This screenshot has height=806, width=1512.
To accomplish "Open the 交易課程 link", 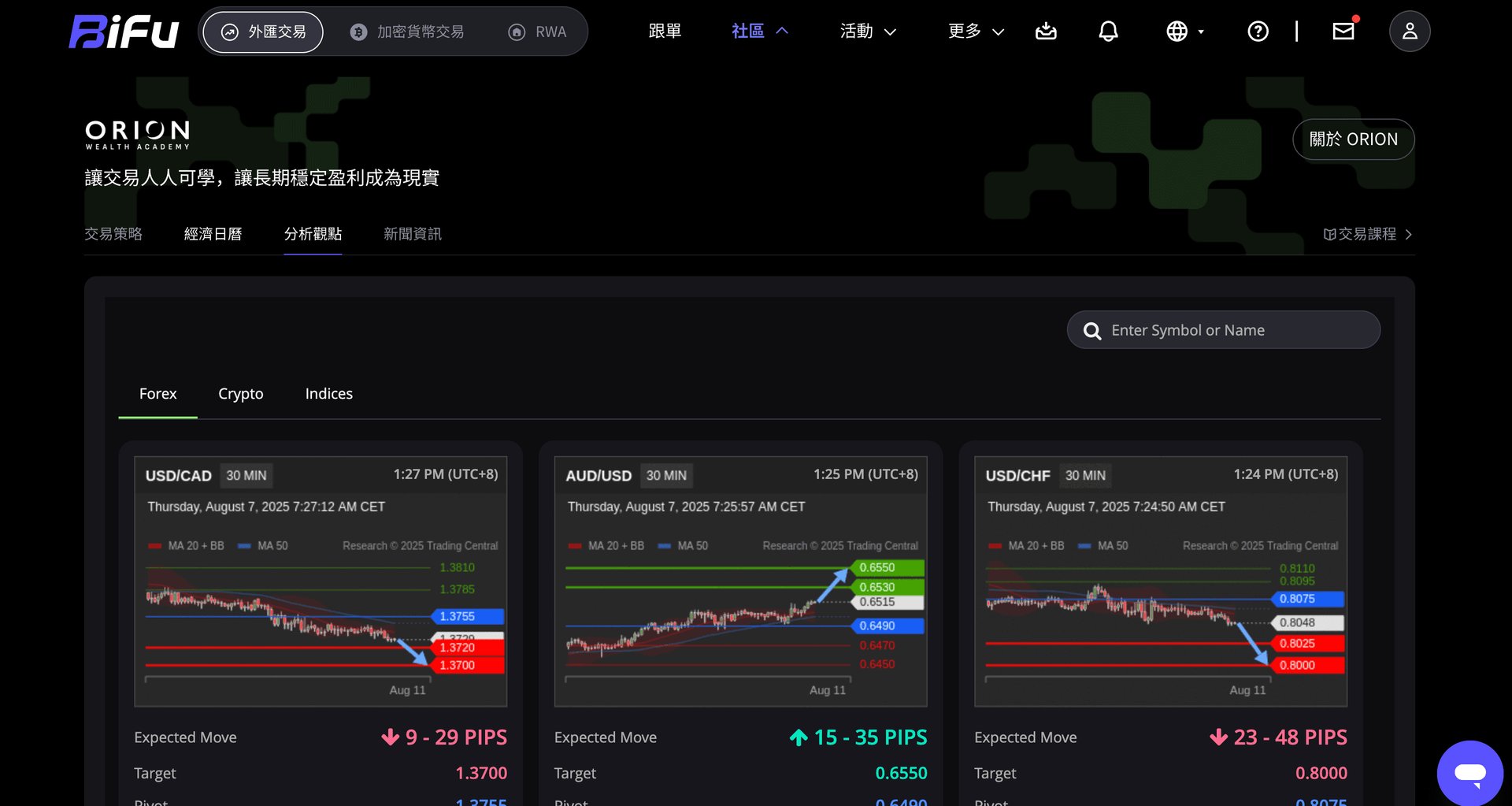I will (x=1368, y=234).
